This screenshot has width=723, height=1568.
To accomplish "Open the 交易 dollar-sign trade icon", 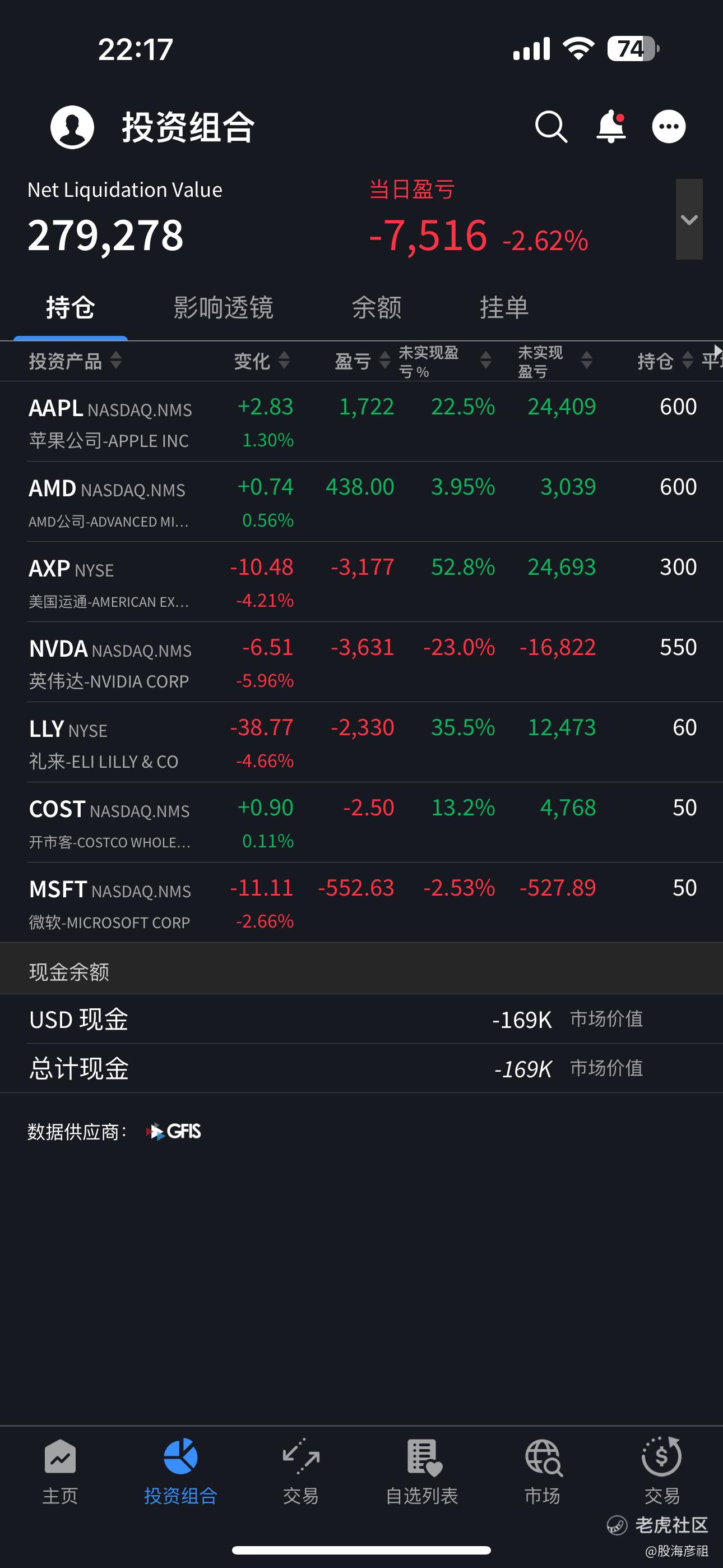I will (661, 1456).
